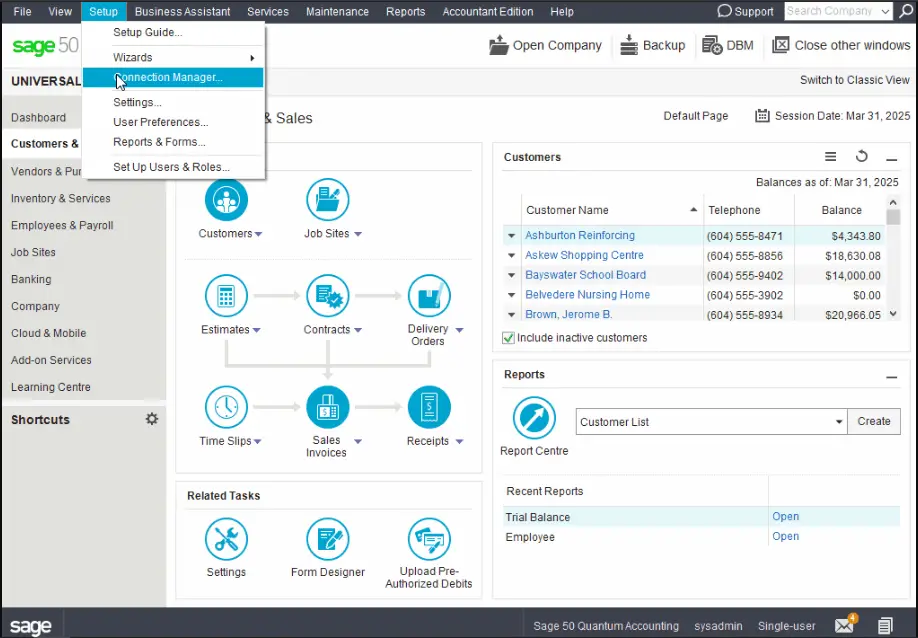The height and width of the screenshot is (638, 918).
Task: Open the Customers module icon
Action: (x=226, y=200)
